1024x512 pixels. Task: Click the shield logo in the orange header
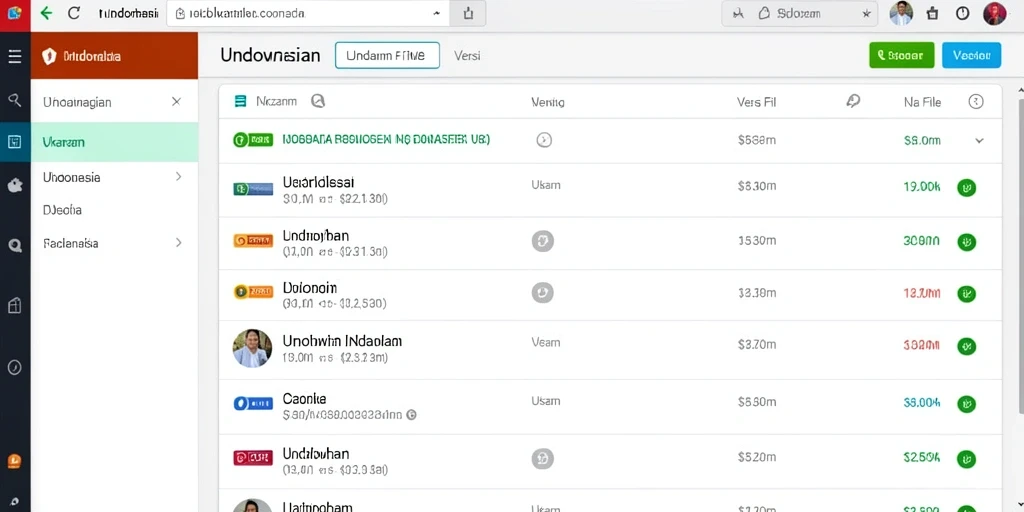[x=49, y=56]
